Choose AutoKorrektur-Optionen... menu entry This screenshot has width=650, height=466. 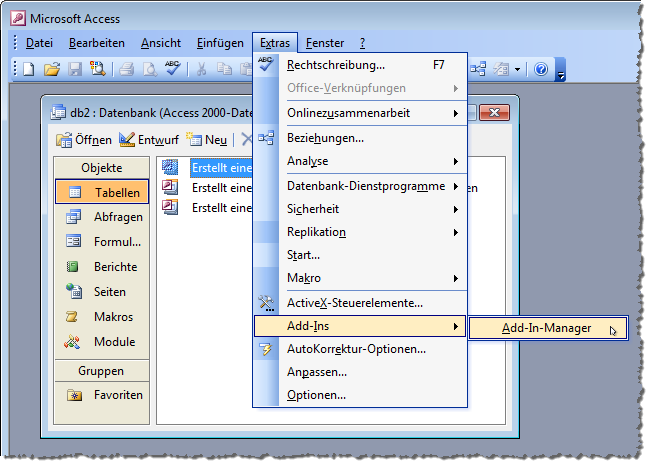point(360,349)
